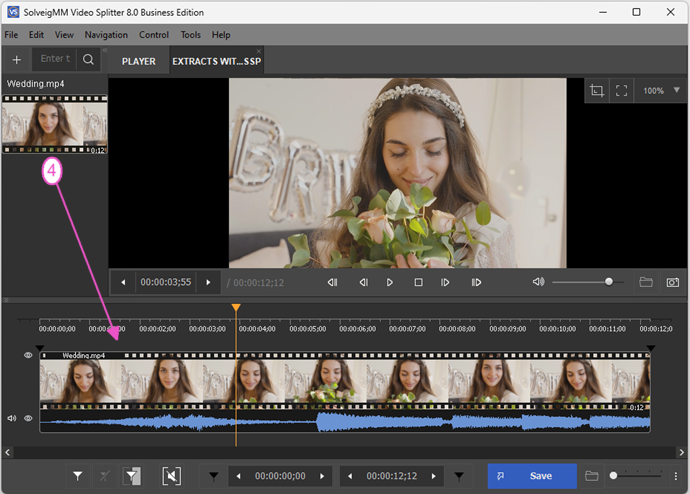Select the Wedding.mp4 clip on the timeline
Screen dimensions: 690x494
[x=345, y=381]
